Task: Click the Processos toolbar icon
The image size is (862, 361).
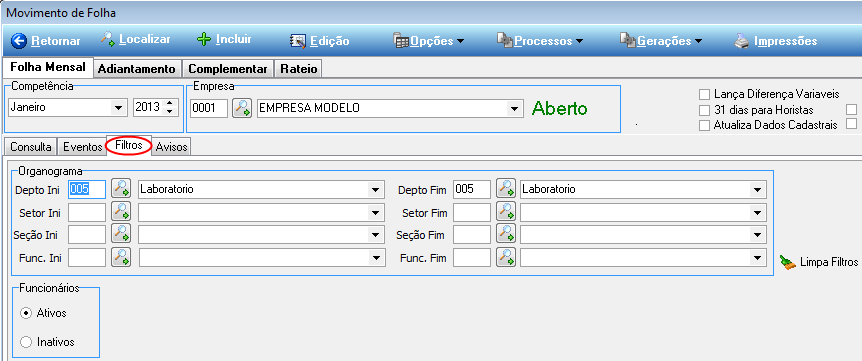Action: [x=505, y=40]
